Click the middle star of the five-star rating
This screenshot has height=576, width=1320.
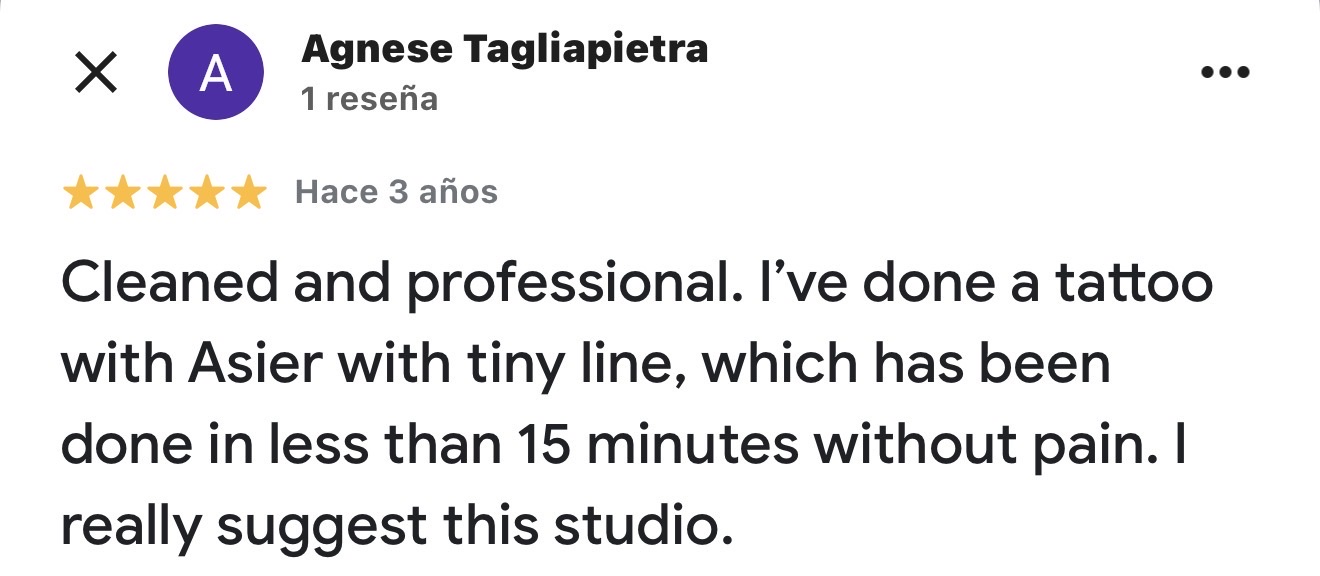(x=165, y=191)
